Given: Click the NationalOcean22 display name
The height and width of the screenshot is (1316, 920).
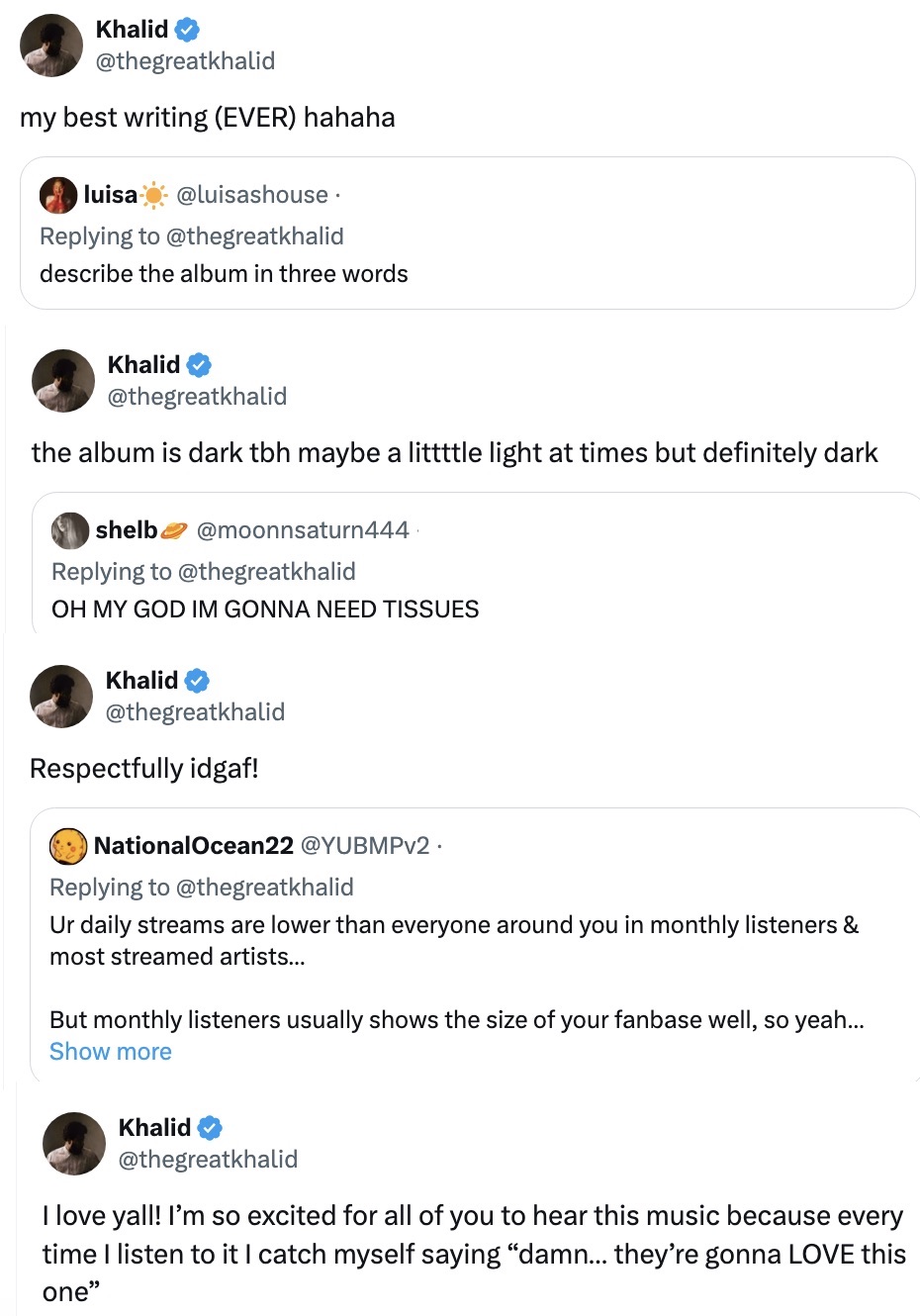Looking at the screenshot, I should tap(194, 846).
